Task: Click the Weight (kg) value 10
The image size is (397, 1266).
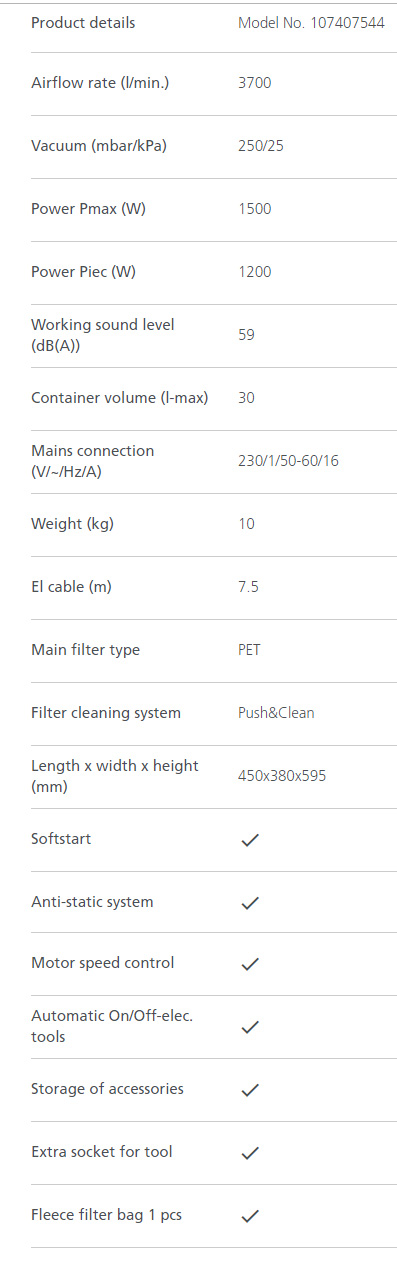Action: pyautogui.click(x=246, y=524)
